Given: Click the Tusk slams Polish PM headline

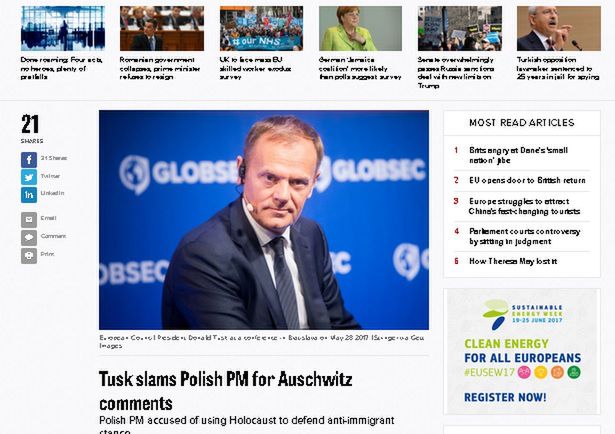Looking at the screenshot, I should point(226,391).
